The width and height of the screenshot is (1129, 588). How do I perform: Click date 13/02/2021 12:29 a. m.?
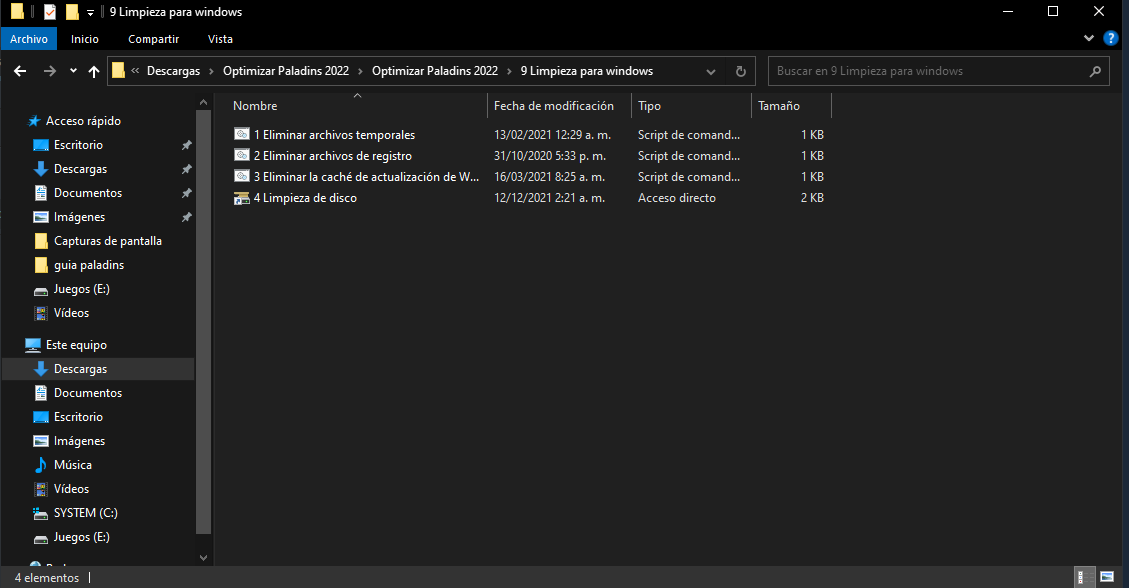click(552, 135)
